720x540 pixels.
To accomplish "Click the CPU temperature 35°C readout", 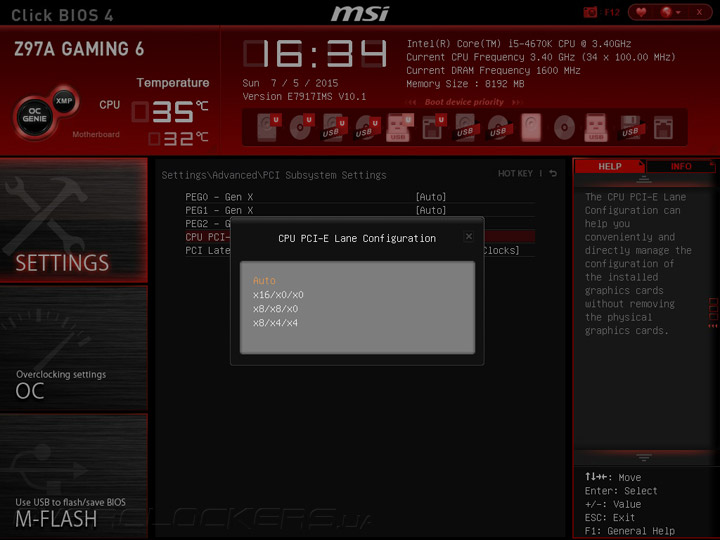I will tap(171, 112).
